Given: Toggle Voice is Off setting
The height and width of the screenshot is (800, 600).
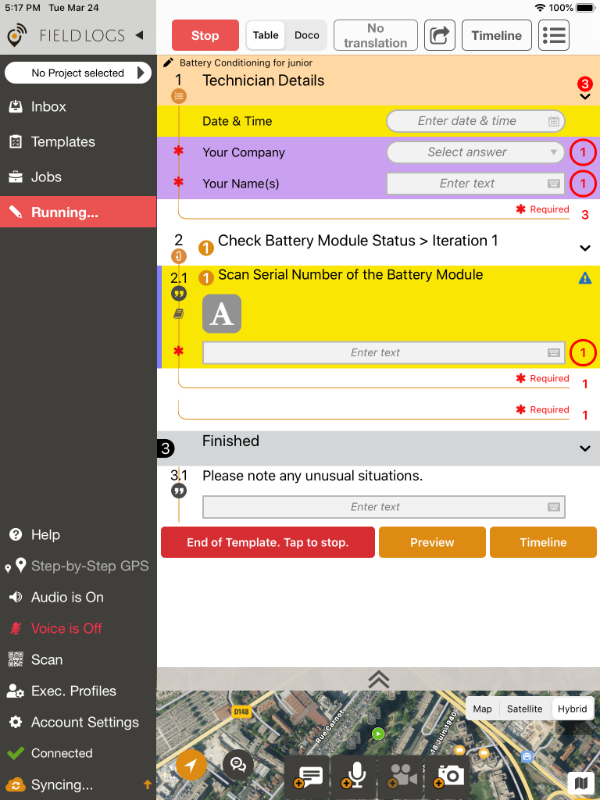Looking at the screenshot, I should tap(66, 628).
